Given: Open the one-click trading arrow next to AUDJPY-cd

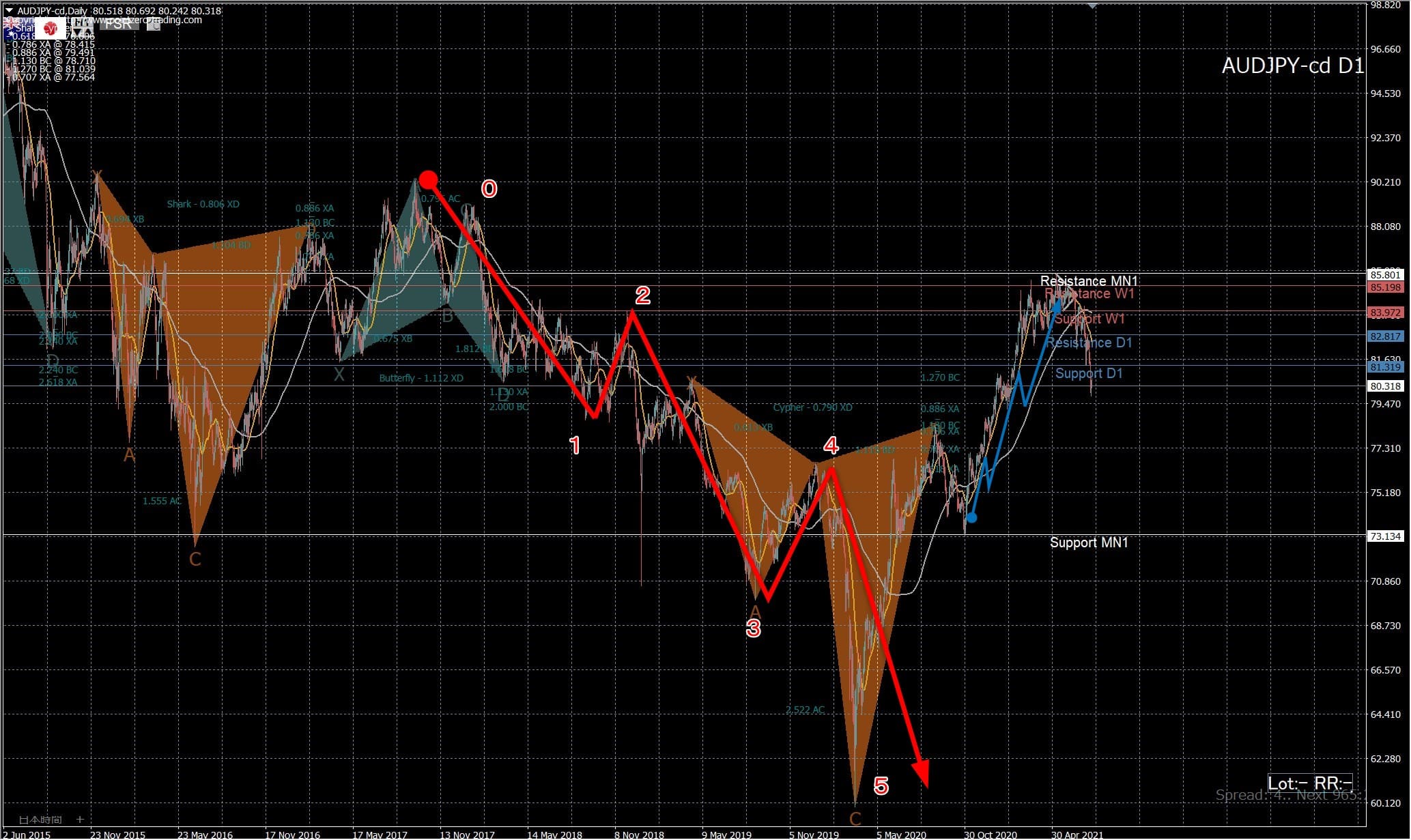Looking at the screenshot, I should (9, 10).
